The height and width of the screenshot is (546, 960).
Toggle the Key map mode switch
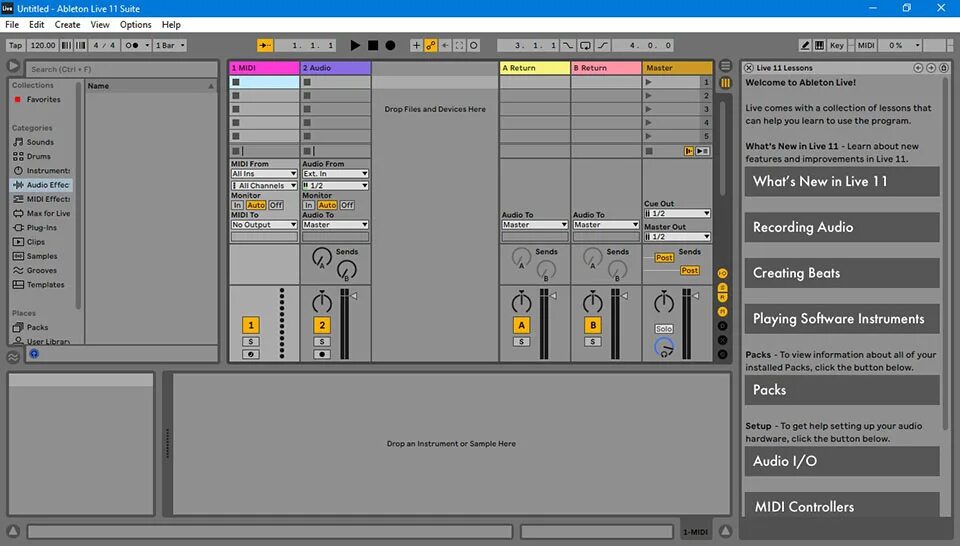coord(837,45)
